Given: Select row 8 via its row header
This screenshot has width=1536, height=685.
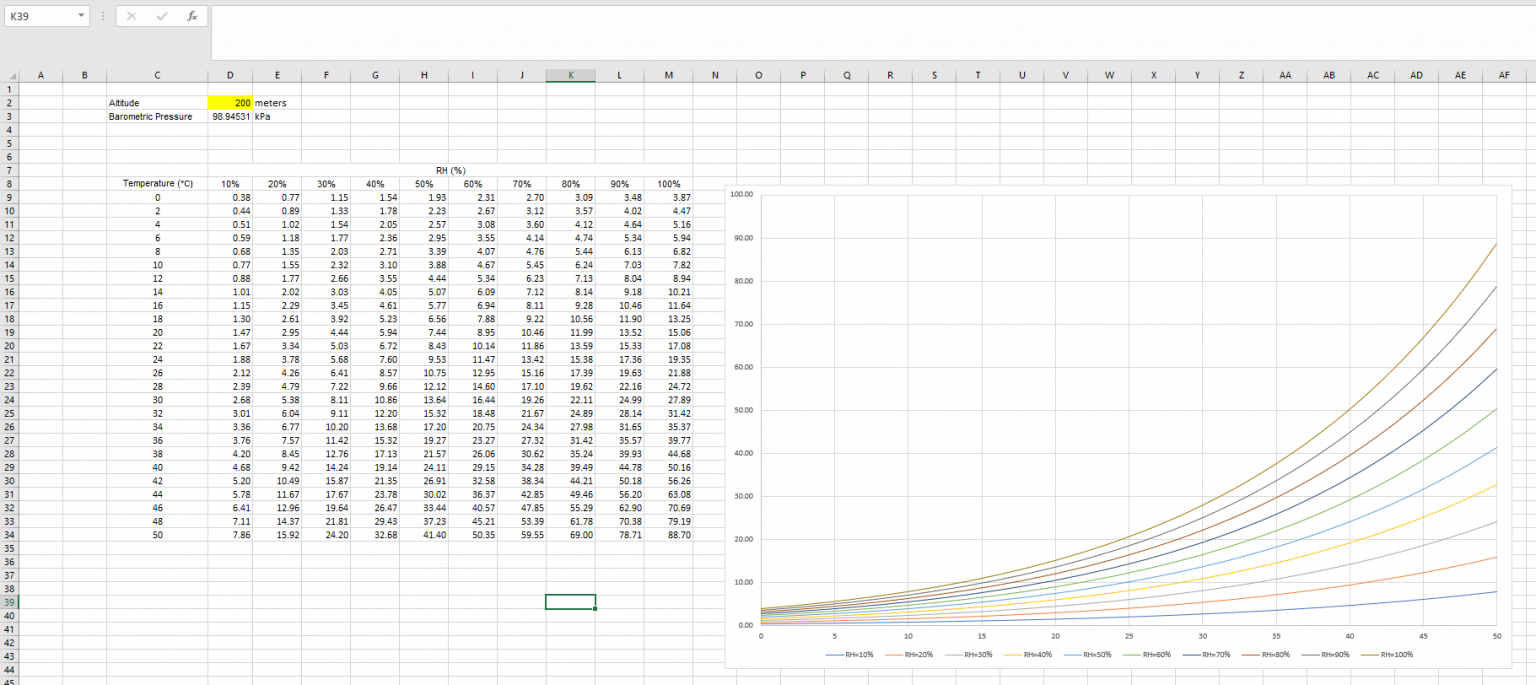Looking at the screenshot, I should pos(10,184).
